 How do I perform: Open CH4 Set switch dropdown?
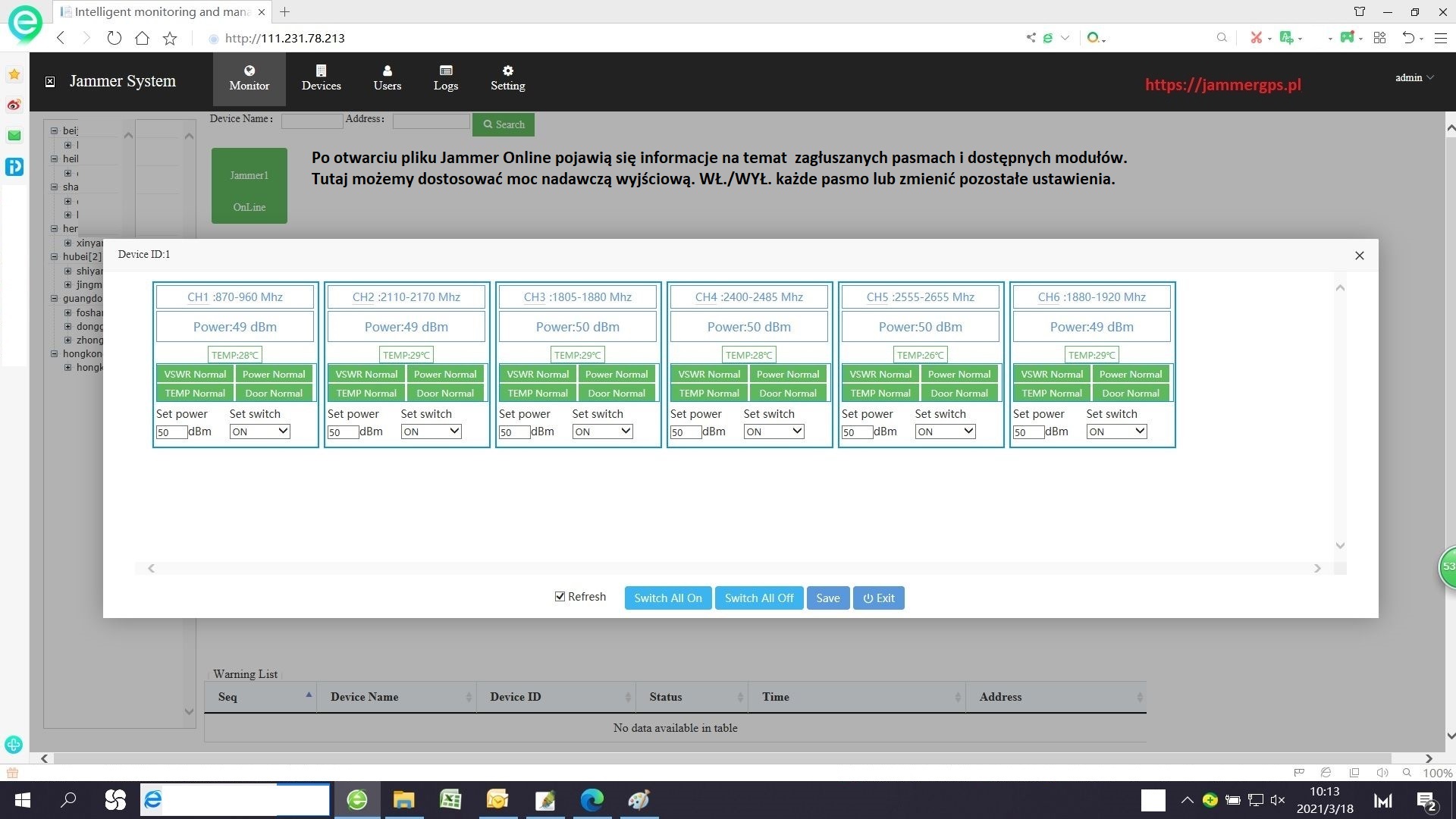click(773, 431)
